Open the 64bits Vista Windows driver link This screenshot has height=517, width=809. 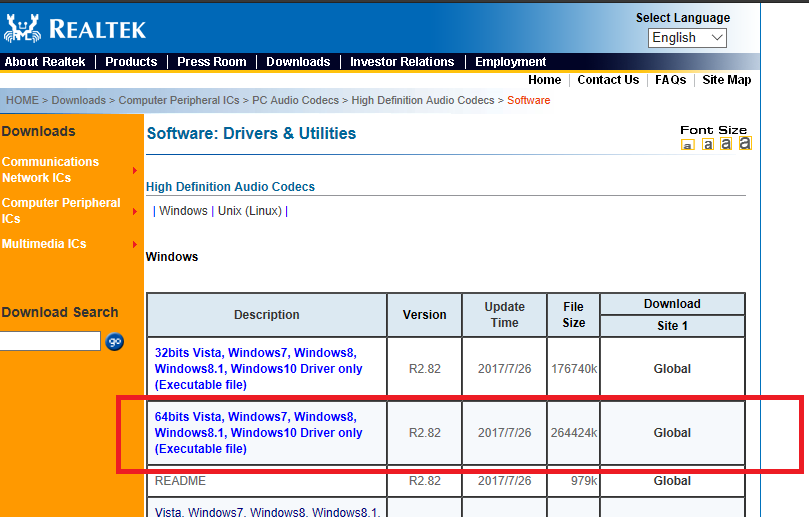tap(258, 433)
